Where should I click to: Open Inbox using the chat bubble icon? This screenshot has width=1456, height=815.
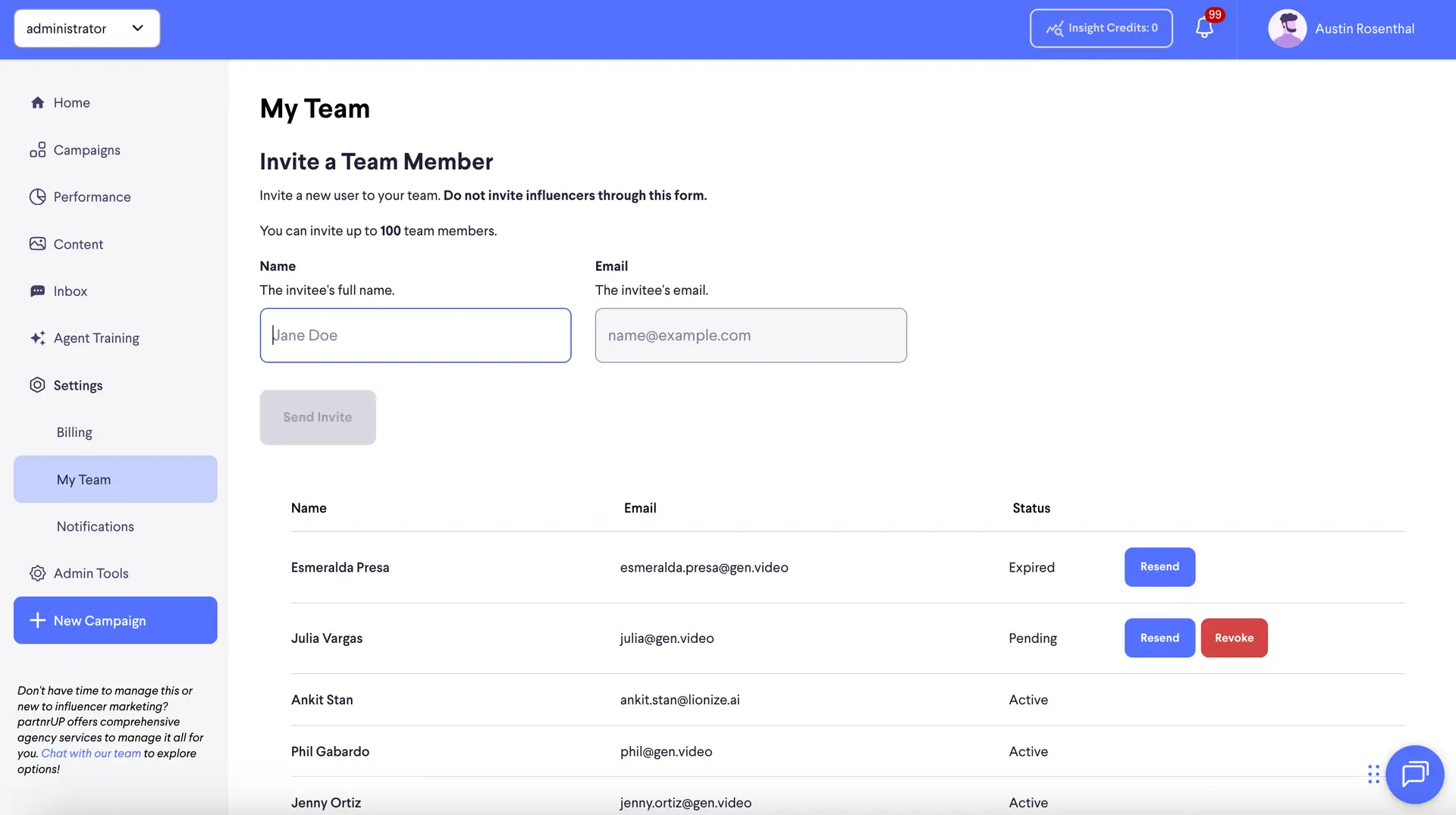(x=37, y=290)
